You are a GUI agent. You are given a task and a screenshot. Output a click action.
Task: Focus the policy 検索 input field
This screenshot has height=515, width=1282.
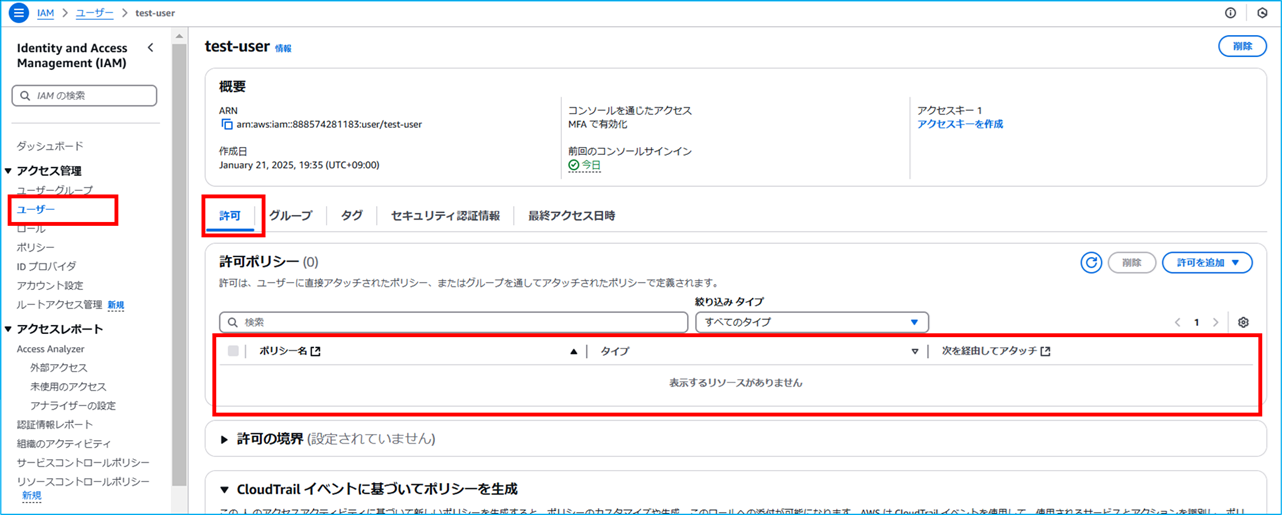[x=454, y=322]
